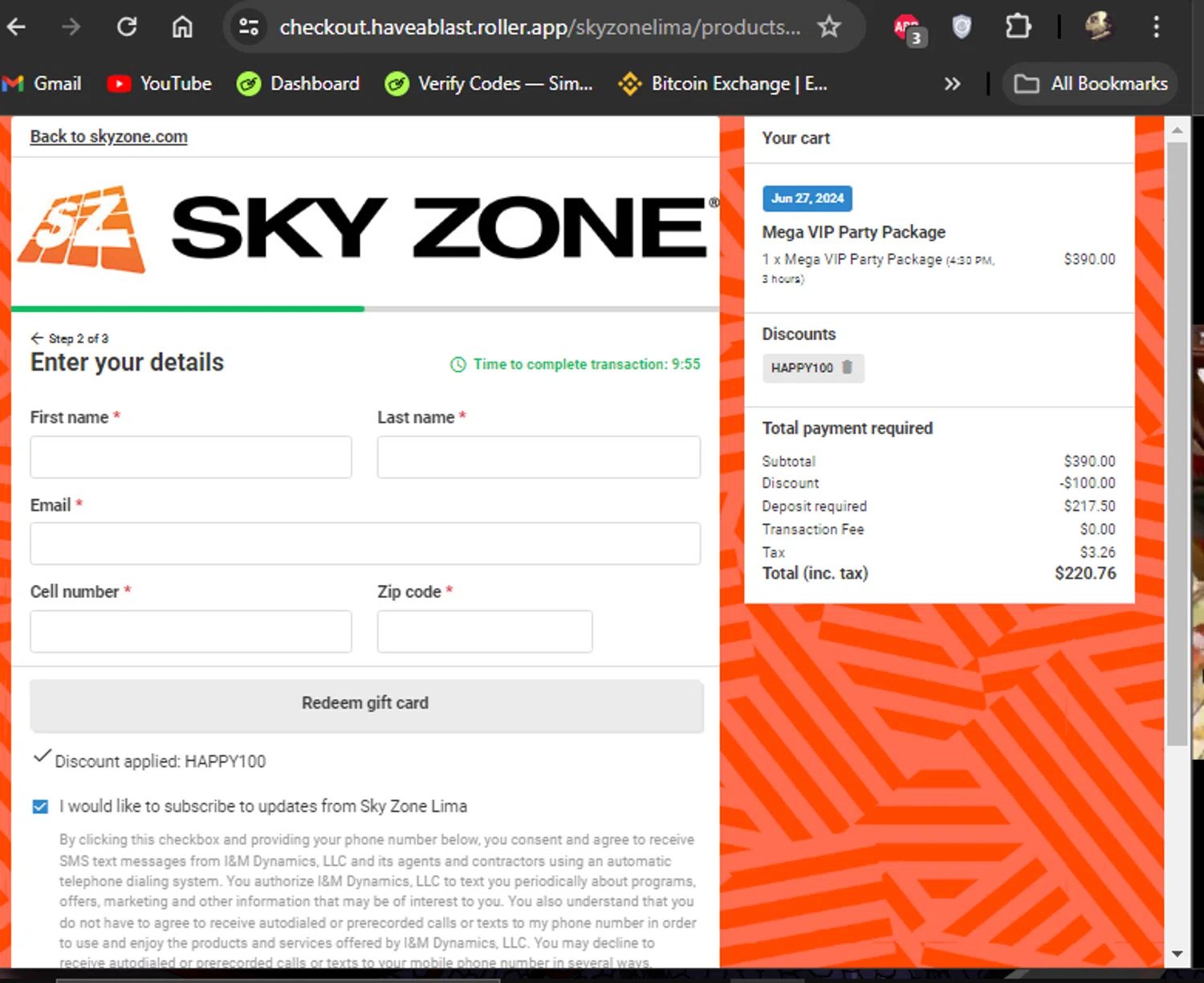Open the YouTube bookmark

coord(159,83)
